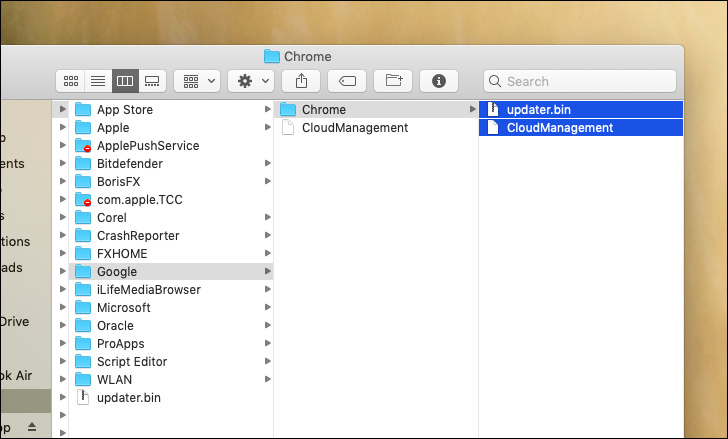Viewport: 728px width, 439px height.
Task: Select the Apple folder
Action: pyautogui.click(x=171, y=128)
